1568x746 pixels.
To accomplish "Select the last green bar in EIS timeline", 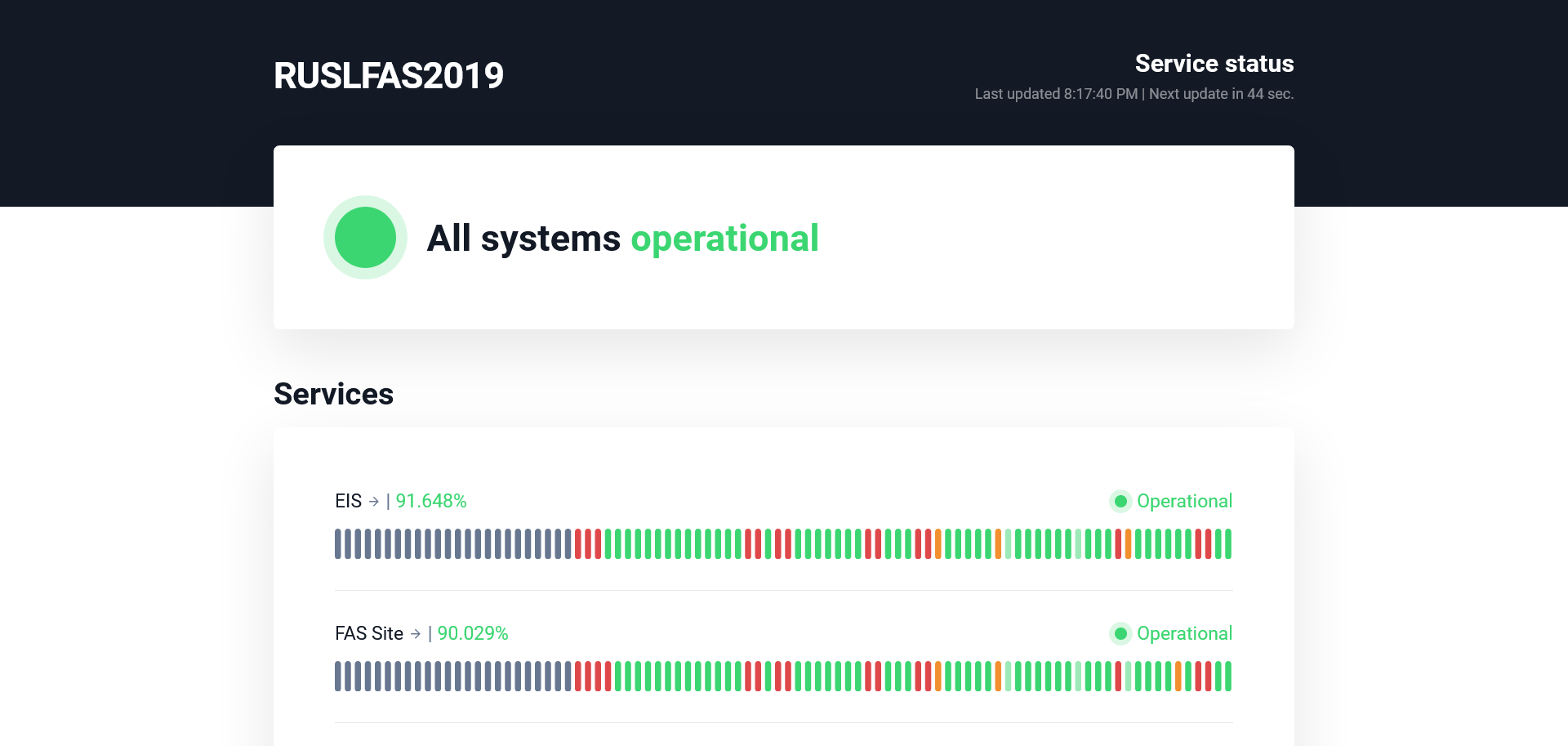I will point(1228,544).
